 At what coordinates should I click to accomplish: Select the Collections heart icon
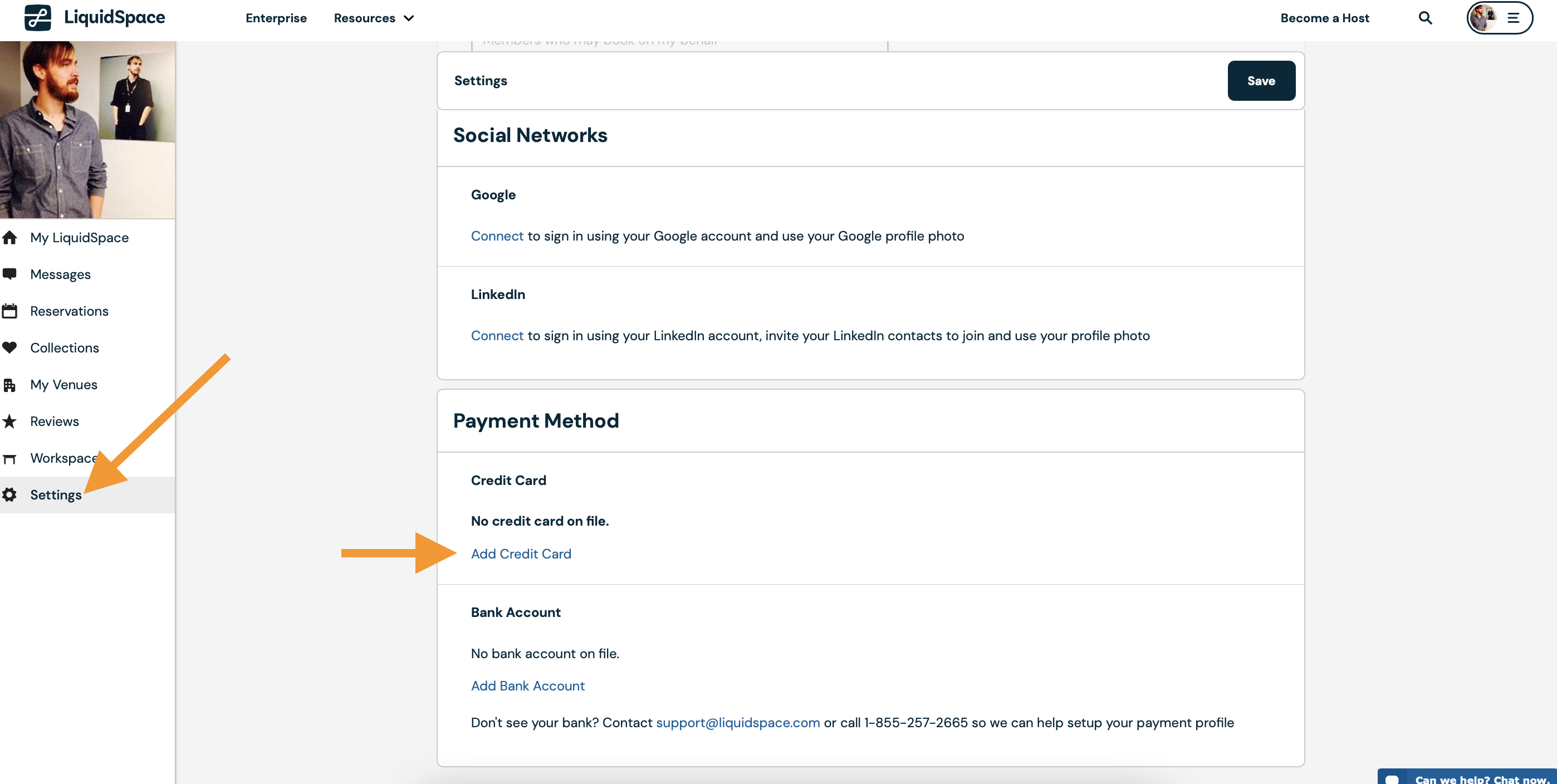point(9,347)
